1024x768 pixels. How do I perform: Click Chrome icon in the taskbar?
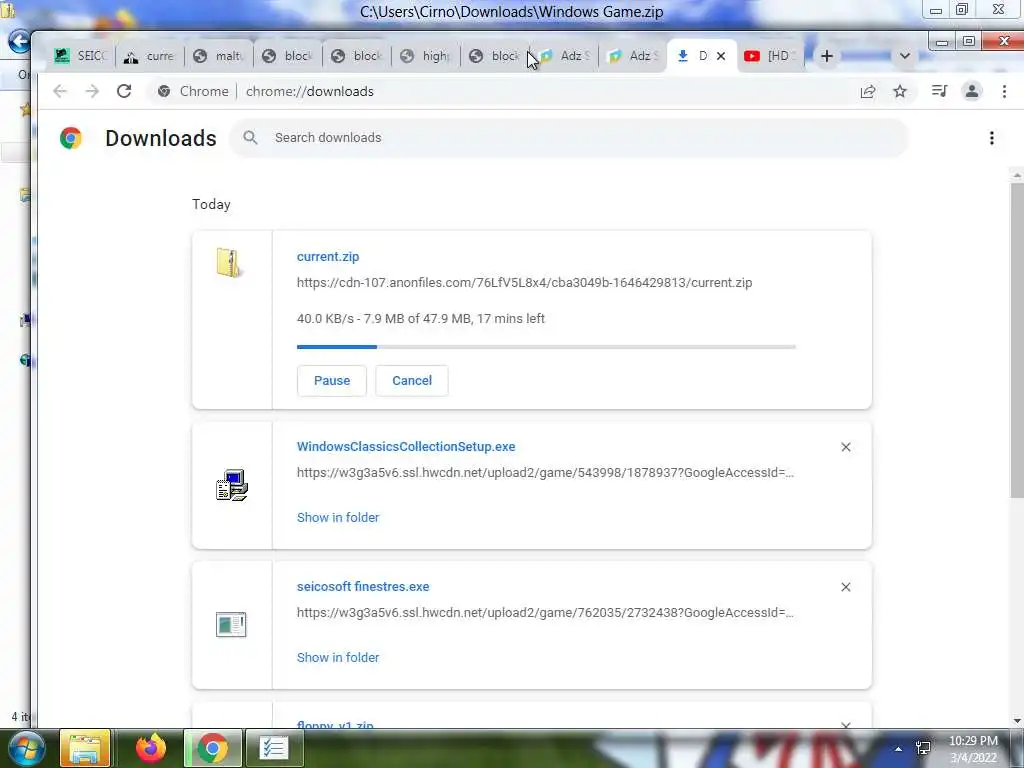[212, 748]
